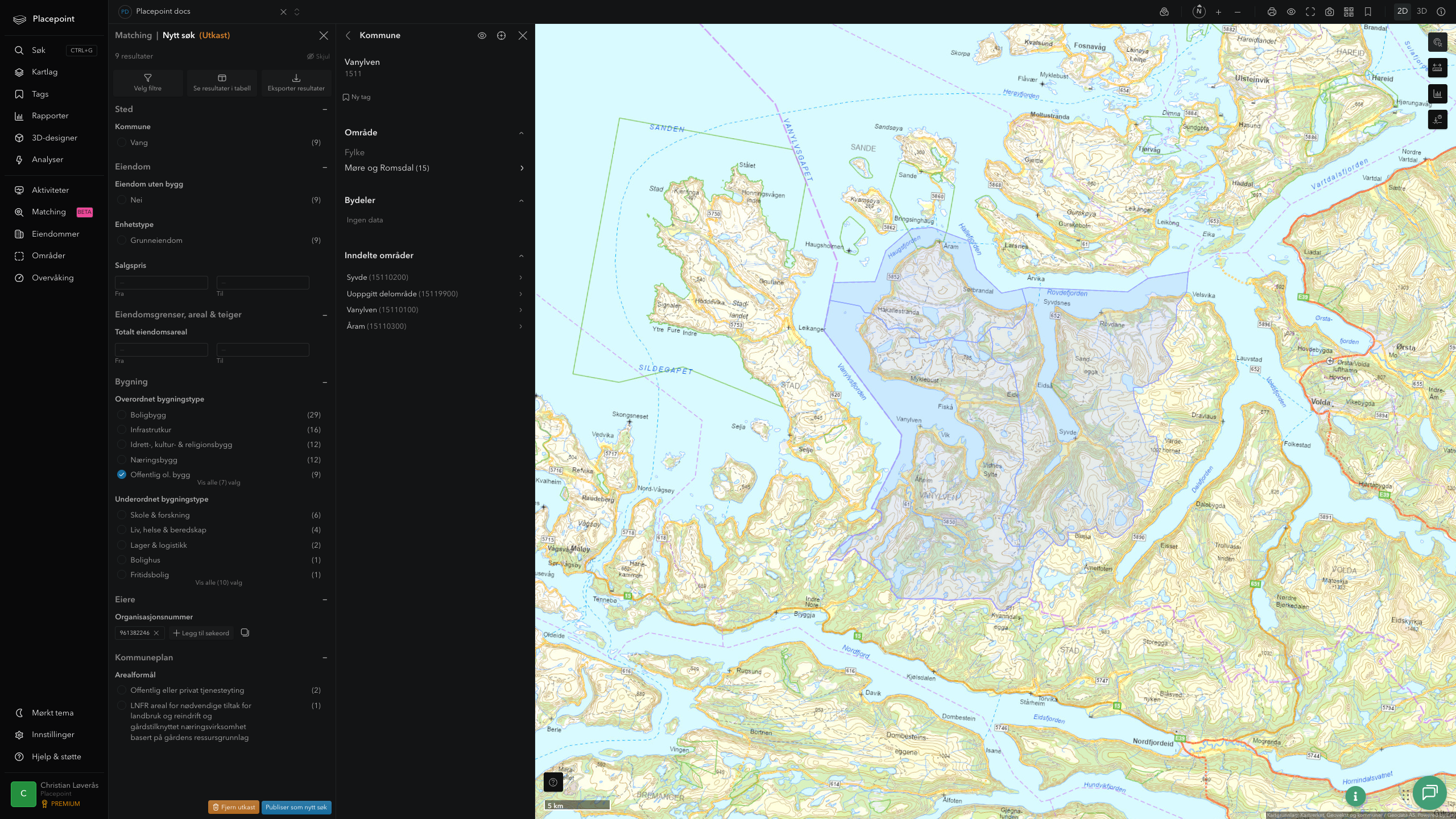Add a Ny tag to Vanylven

tap(357, 97)
